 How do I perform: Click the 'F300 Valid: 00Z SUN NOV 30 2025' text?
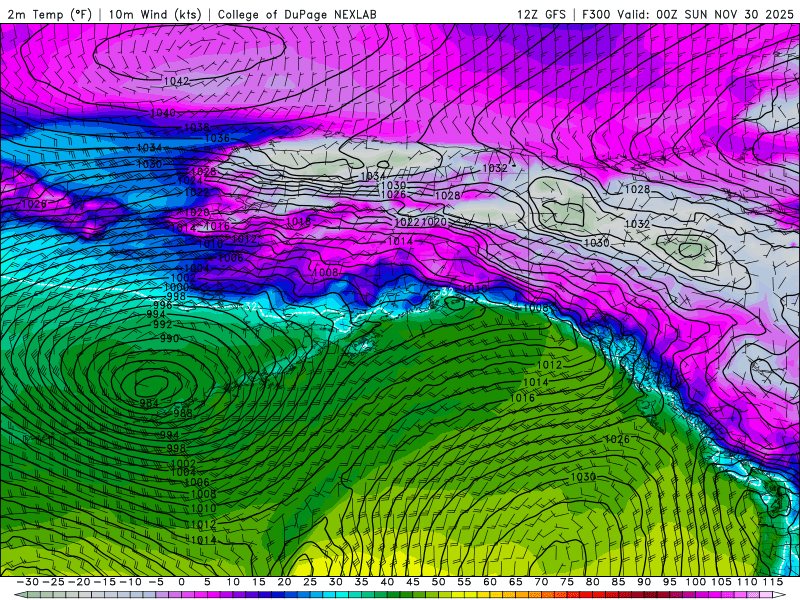687,14
